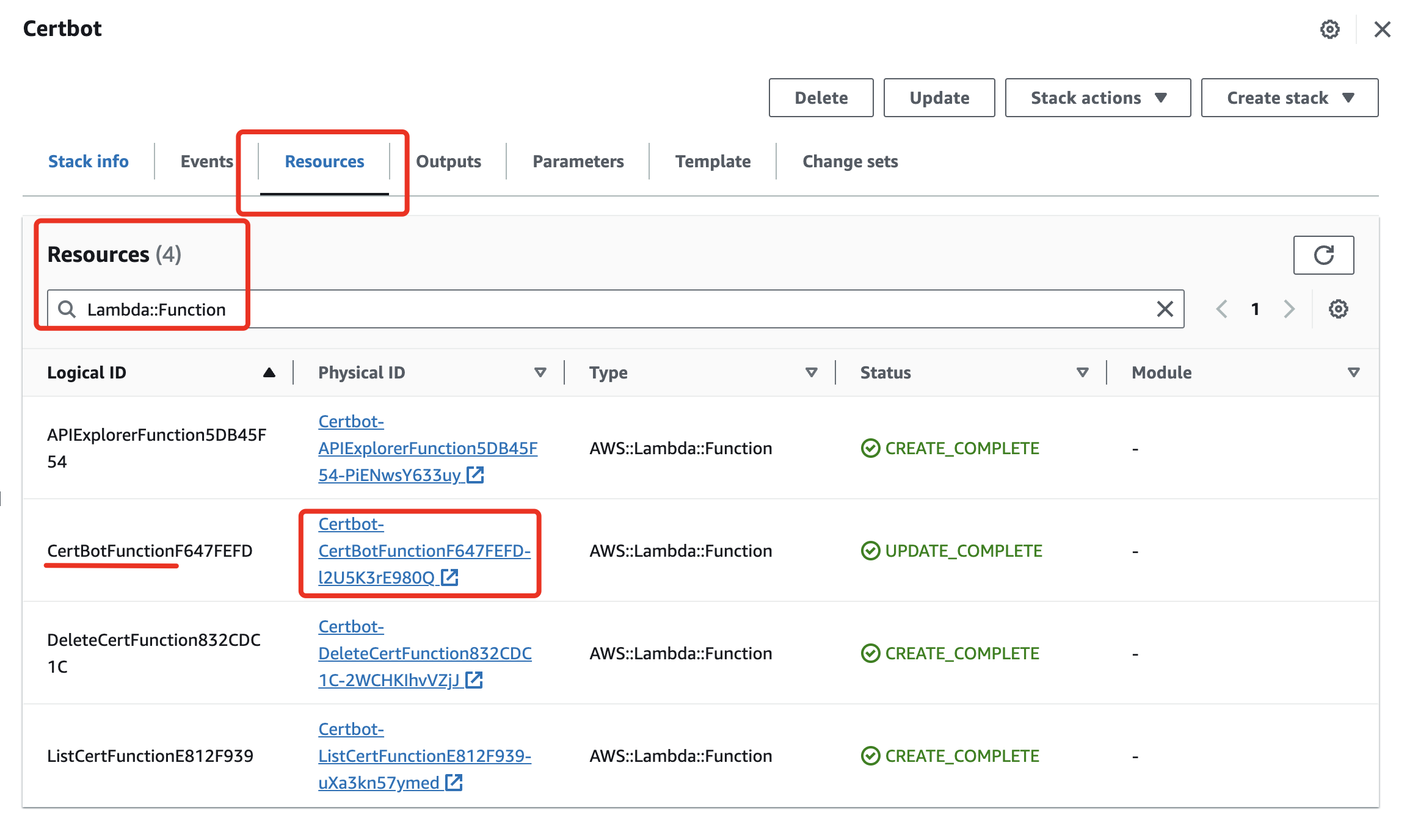Image resolution: width=1407 pixels, height=840 pixels.
Task: Refresh the resources list
Action: click(x=1323, y=255)
